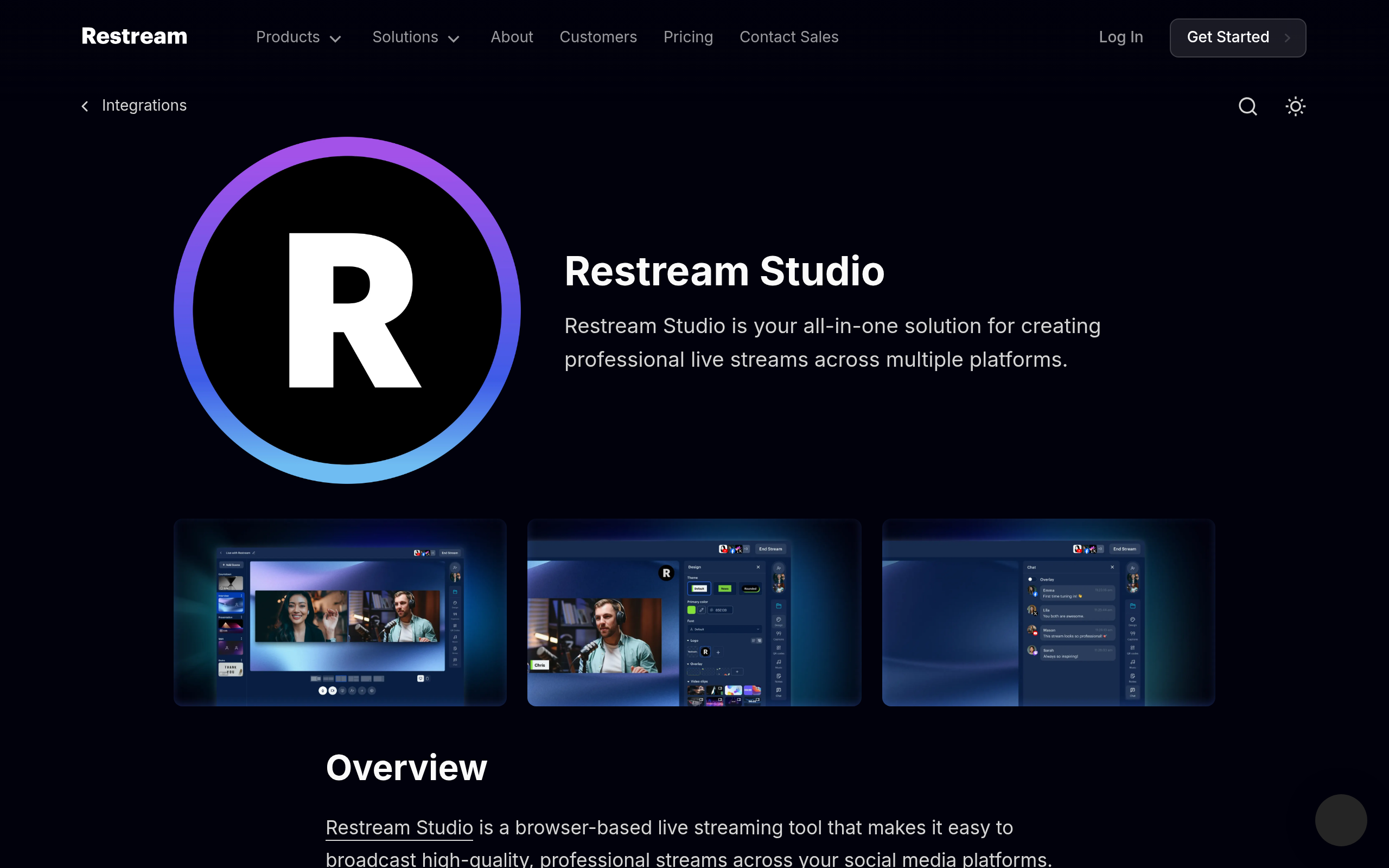
Task: Follow the Restream Studio link in Overview
Action: click(x=399, y=828)
